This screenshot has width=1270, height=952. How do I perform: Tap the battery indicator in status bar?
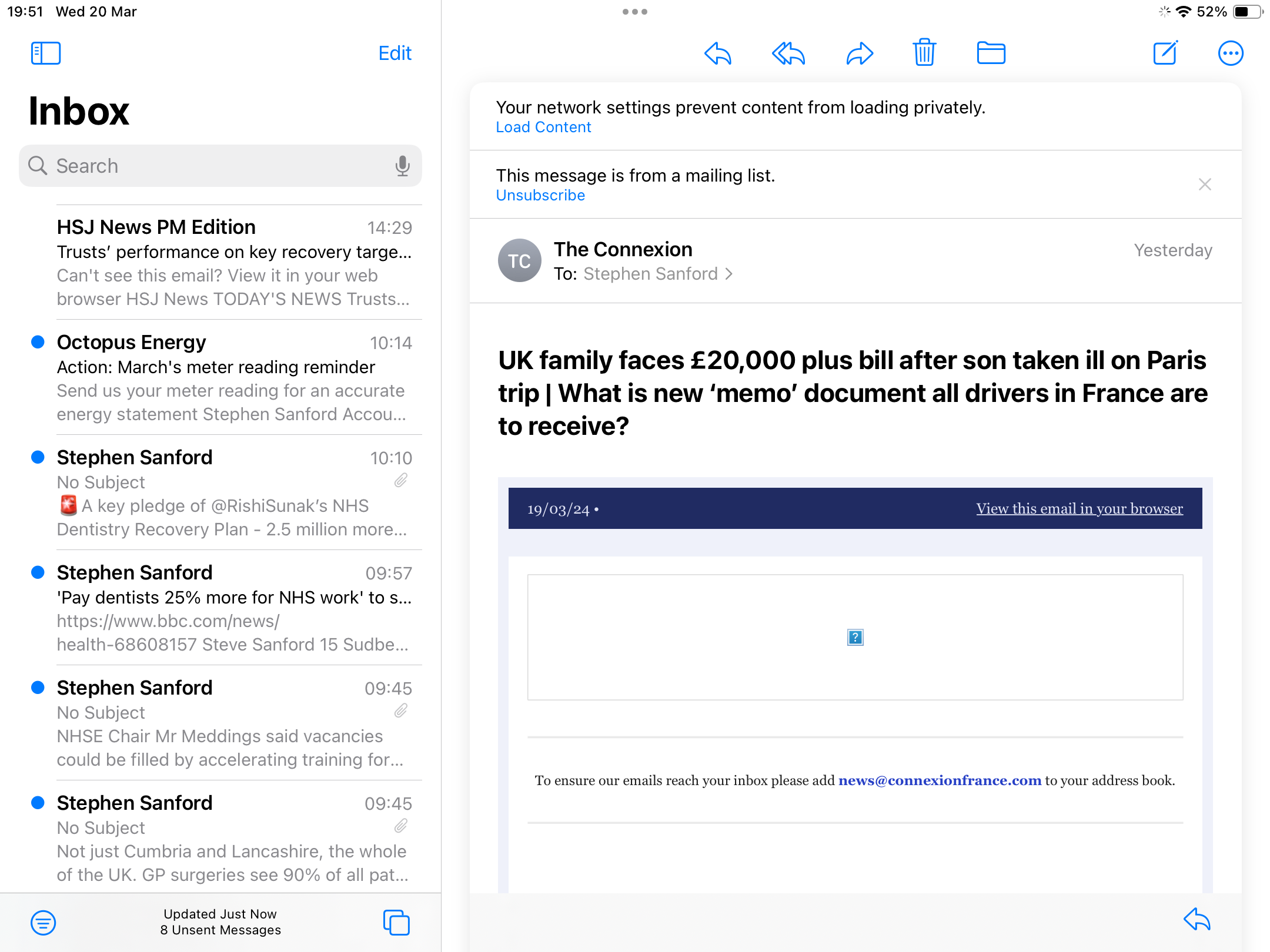[x=1248, y=12]
